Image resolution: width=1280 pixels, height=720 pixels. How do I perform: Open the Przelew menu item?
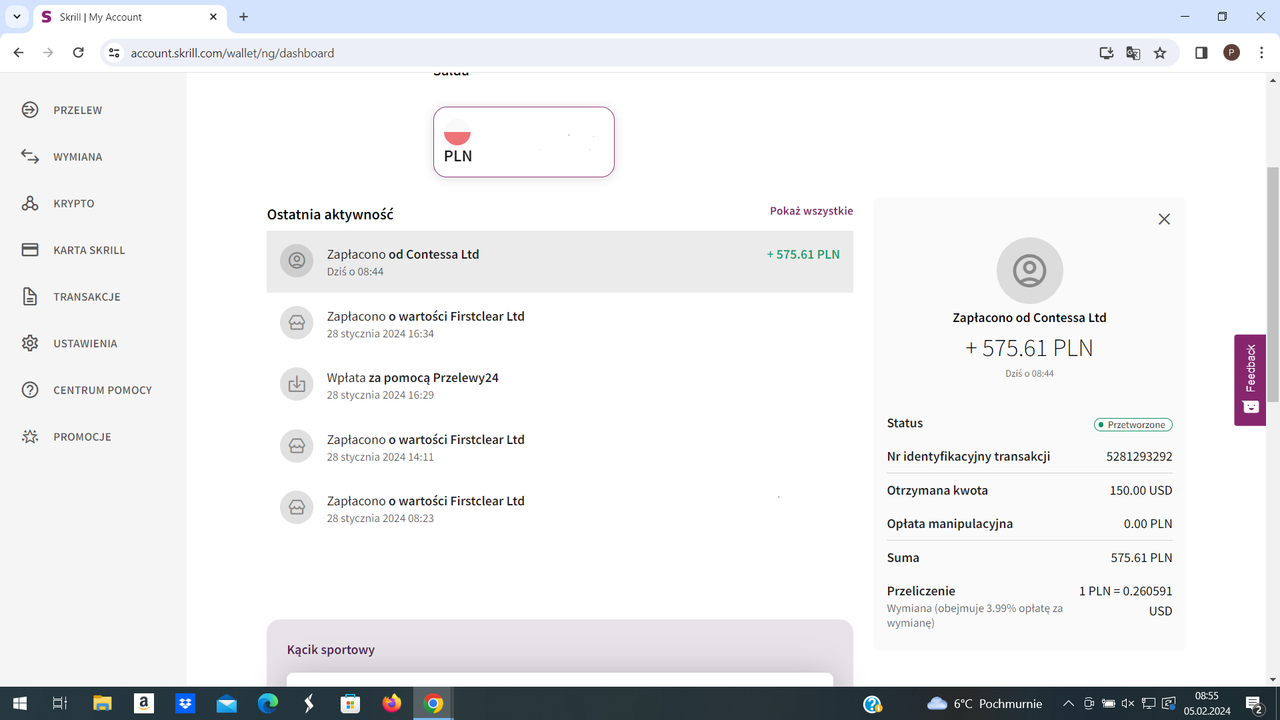point(77,110)
